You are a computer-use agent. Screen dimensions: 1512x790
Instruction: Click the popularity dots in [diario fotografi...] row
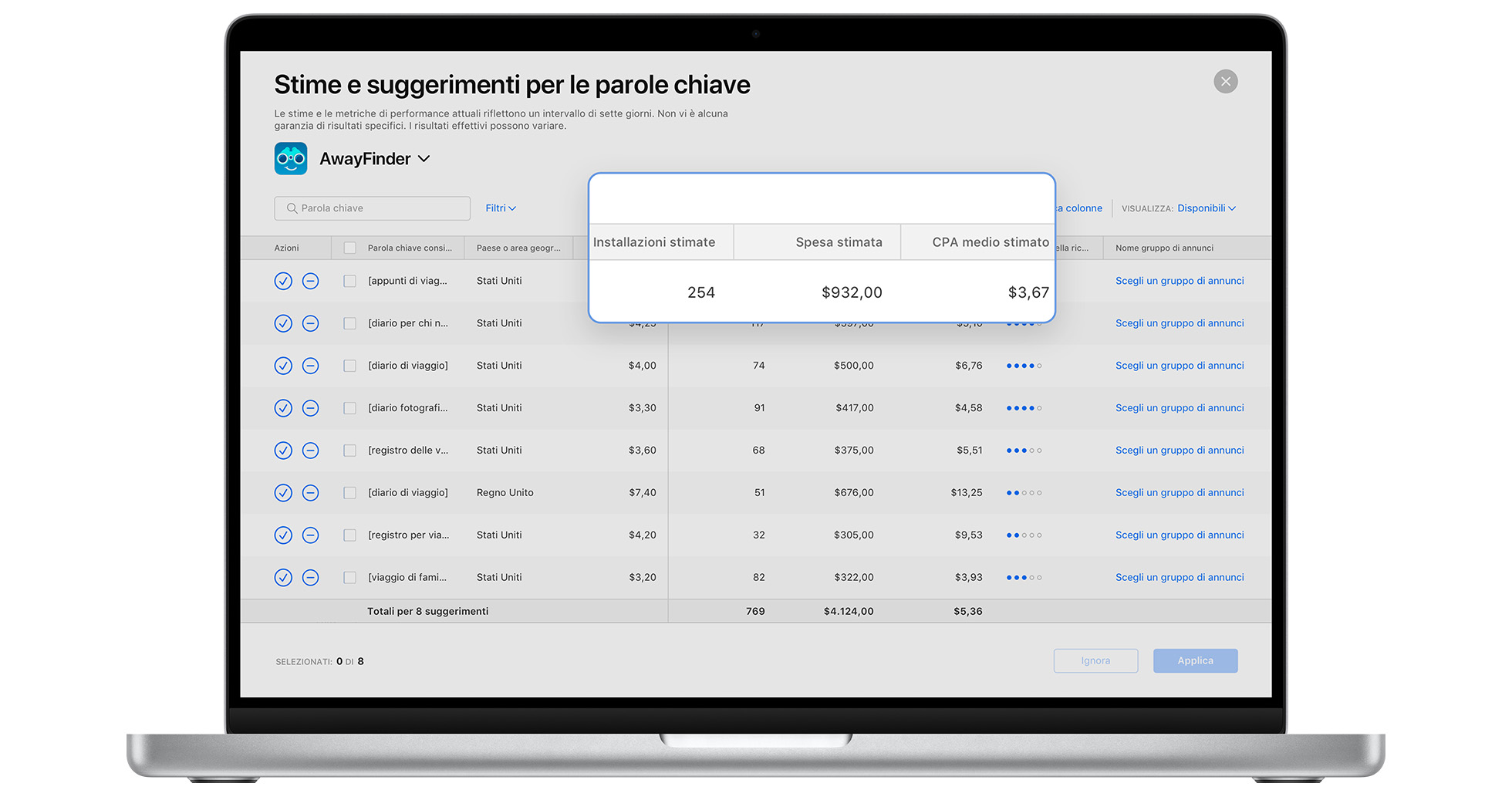[1024, 408]
